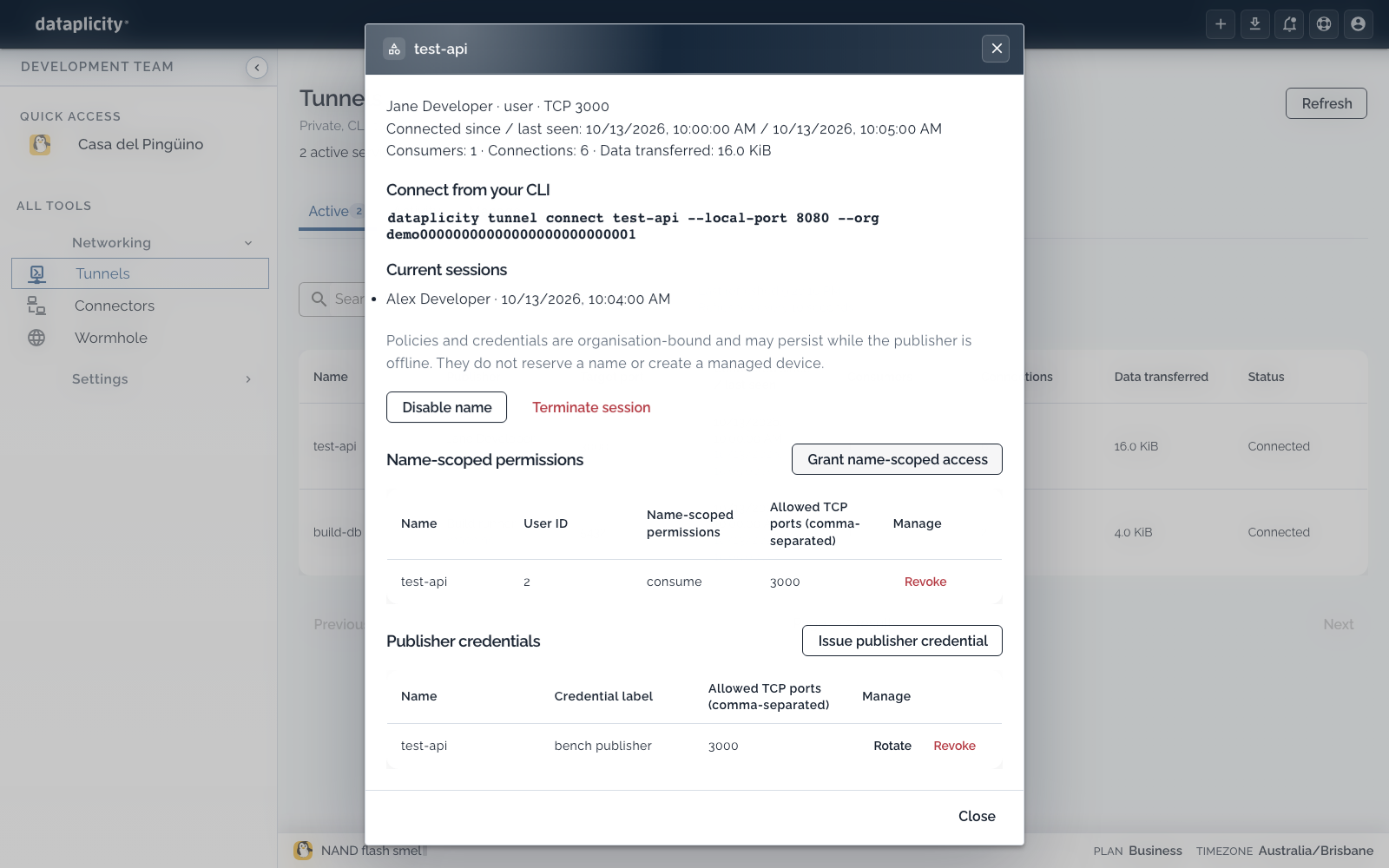Click the 16.0 KiB data transferred cell
Screen dimensions: 1389x868
[1136, 446]
